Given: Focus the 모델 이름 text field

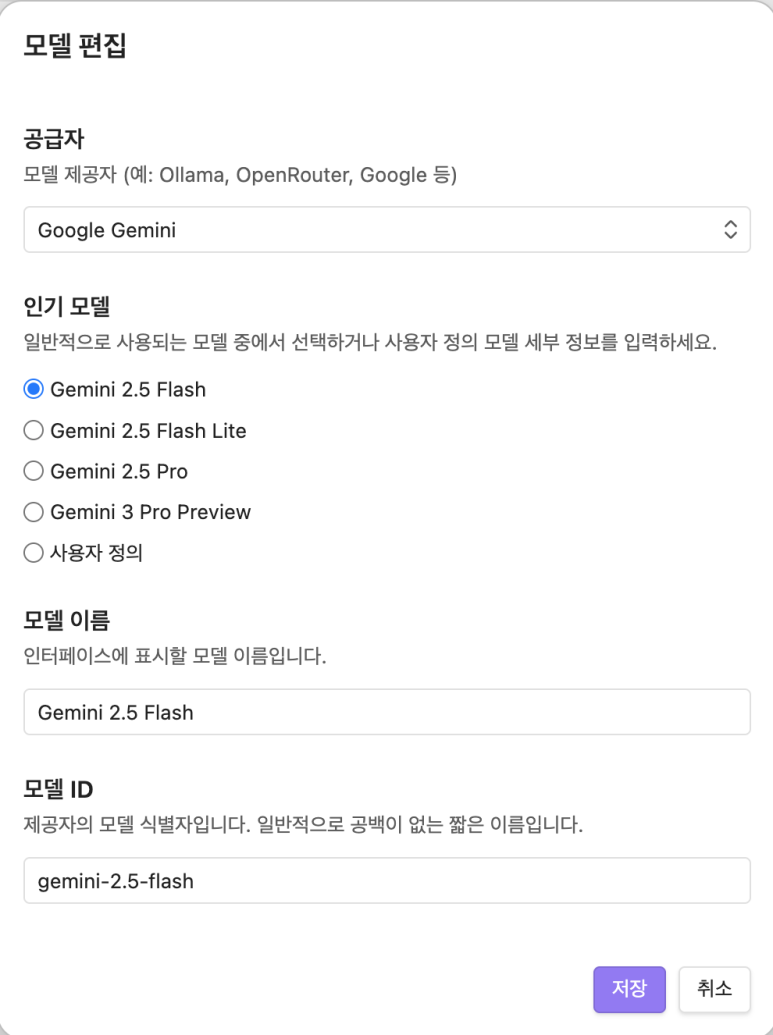Looking at the screenshot, I should tap(386, 712).
